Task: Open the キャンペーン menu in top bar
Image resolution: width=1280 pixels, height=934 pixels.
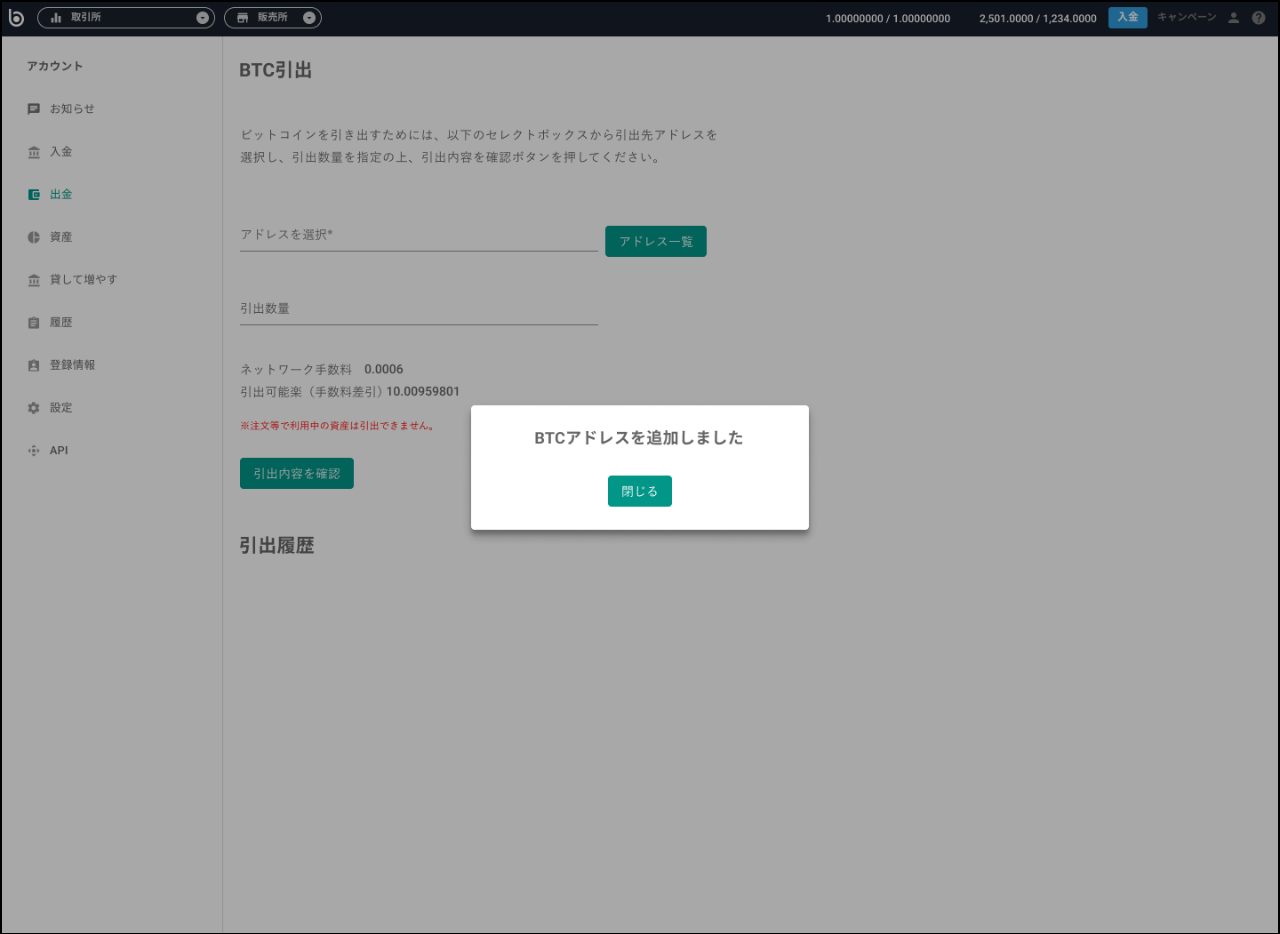Action: click(1186, 17)
